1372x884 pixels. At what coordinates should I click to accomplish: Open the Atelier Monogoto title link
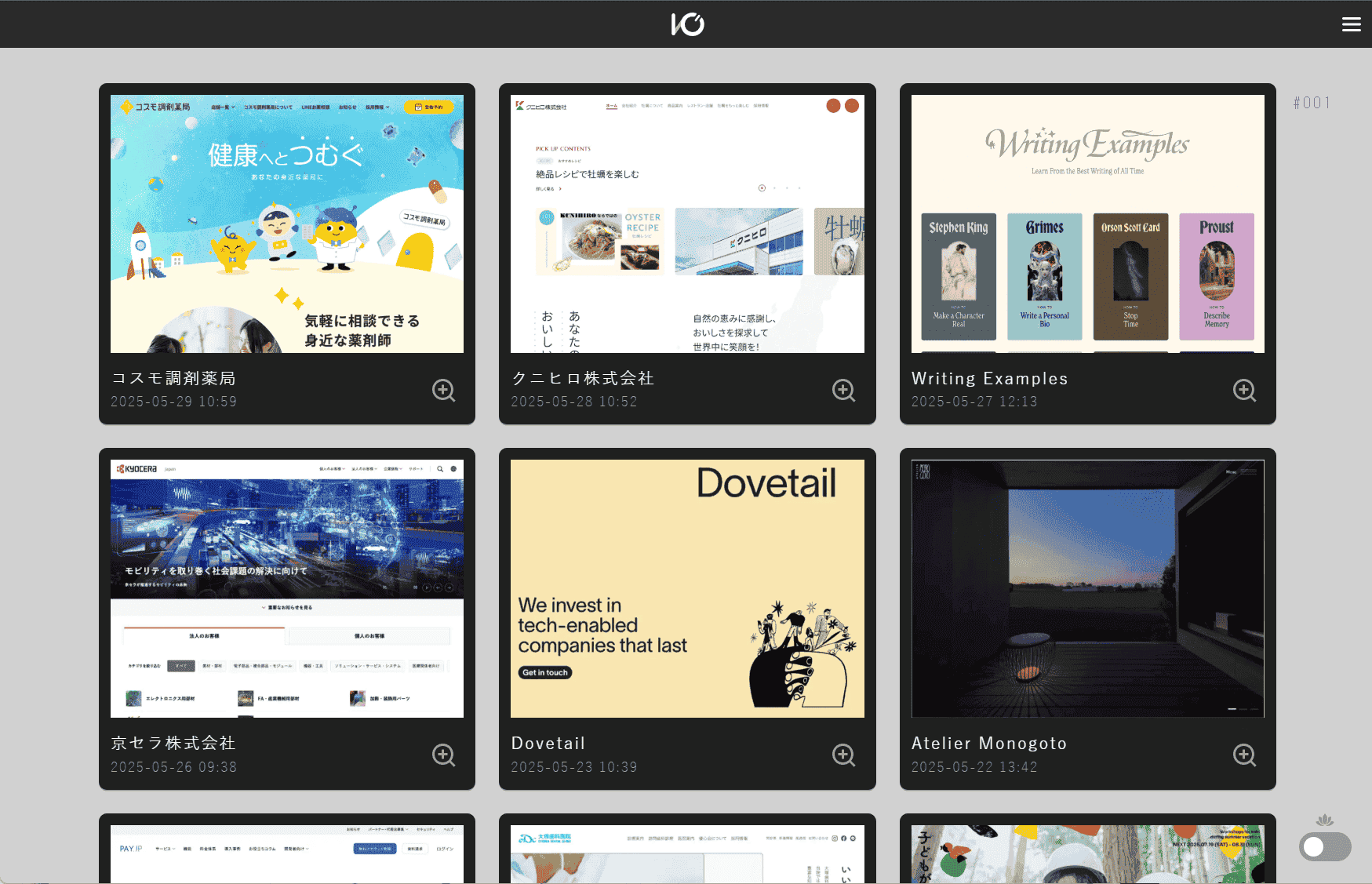[988, 743]
